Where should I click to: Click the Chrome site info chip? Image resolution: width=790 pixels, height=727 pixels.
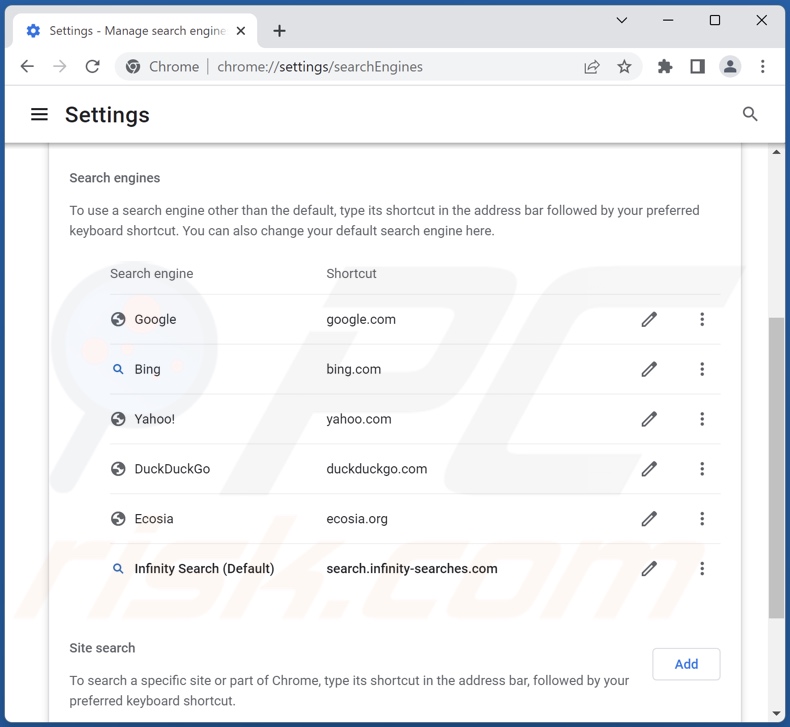coord(162,67)
